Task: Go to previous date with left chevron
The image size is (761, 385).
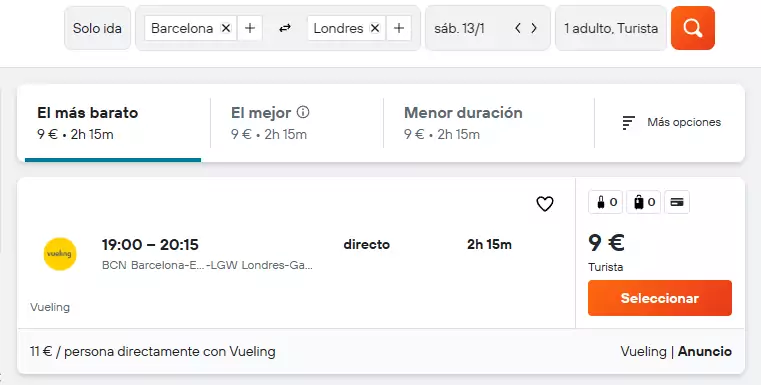Action: click(518, 28)
